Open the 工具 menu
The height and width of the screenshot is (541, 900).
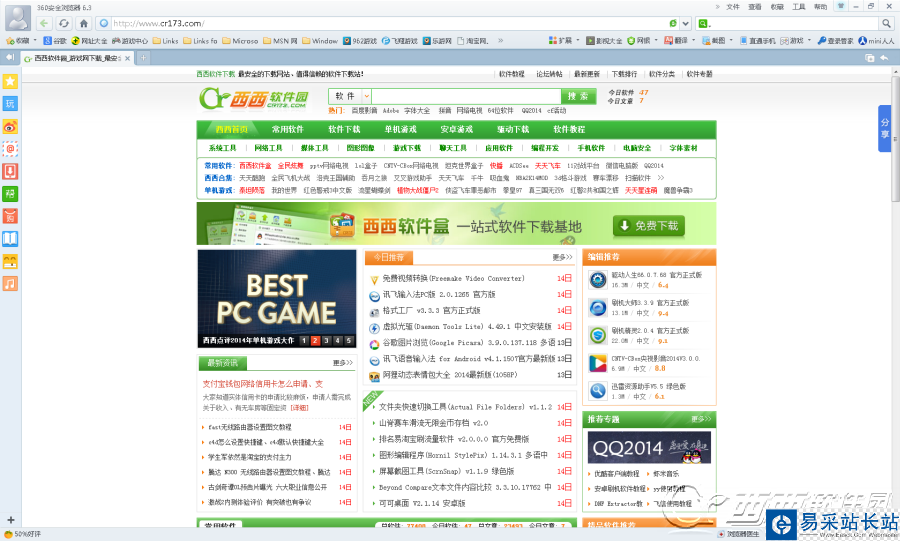pos(798,7)
